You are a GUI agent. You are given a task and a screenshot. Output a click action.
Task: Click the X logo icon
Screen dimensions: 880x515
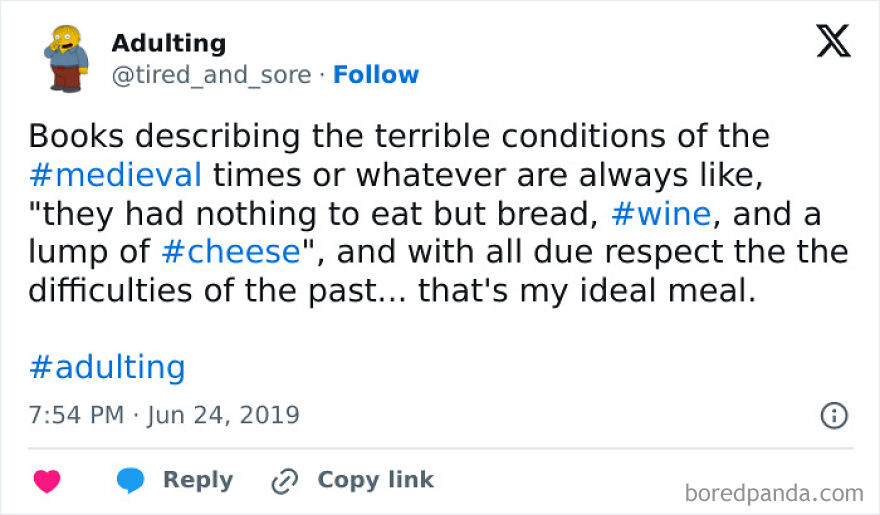point(833,42)
